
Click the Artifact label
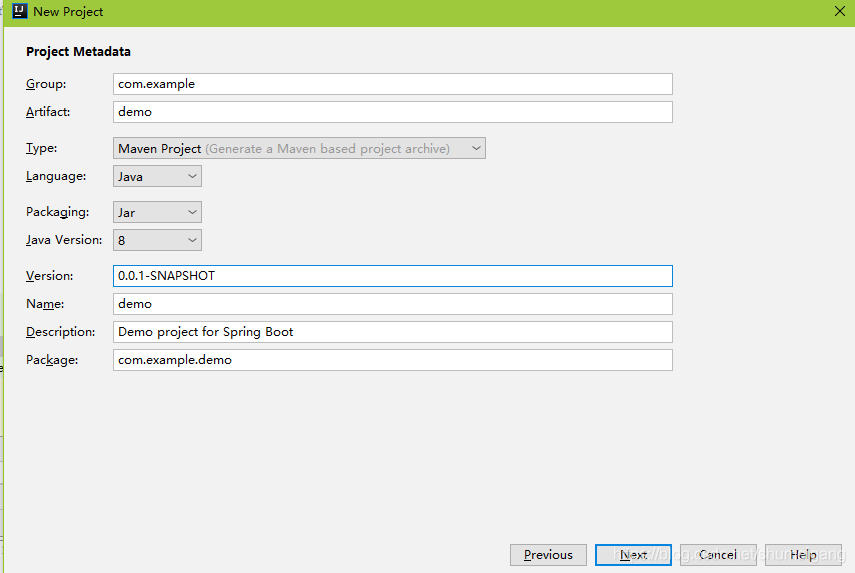pyautogui.click(x=48, y=112)
